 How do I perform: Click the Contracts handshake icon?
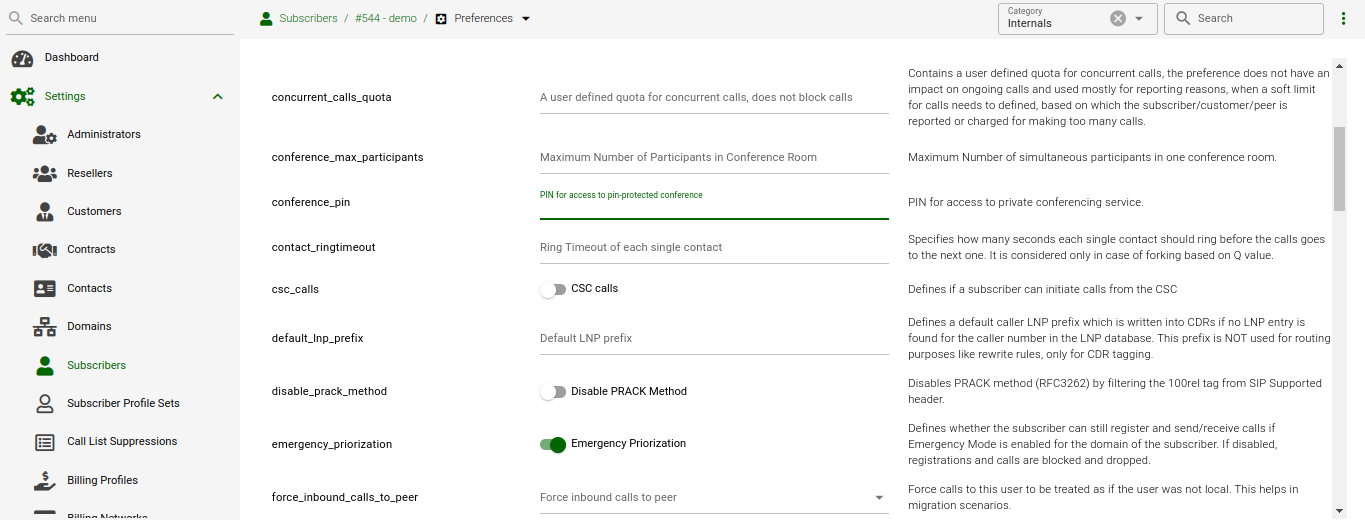pyautogui.click(x=44, y=250)
